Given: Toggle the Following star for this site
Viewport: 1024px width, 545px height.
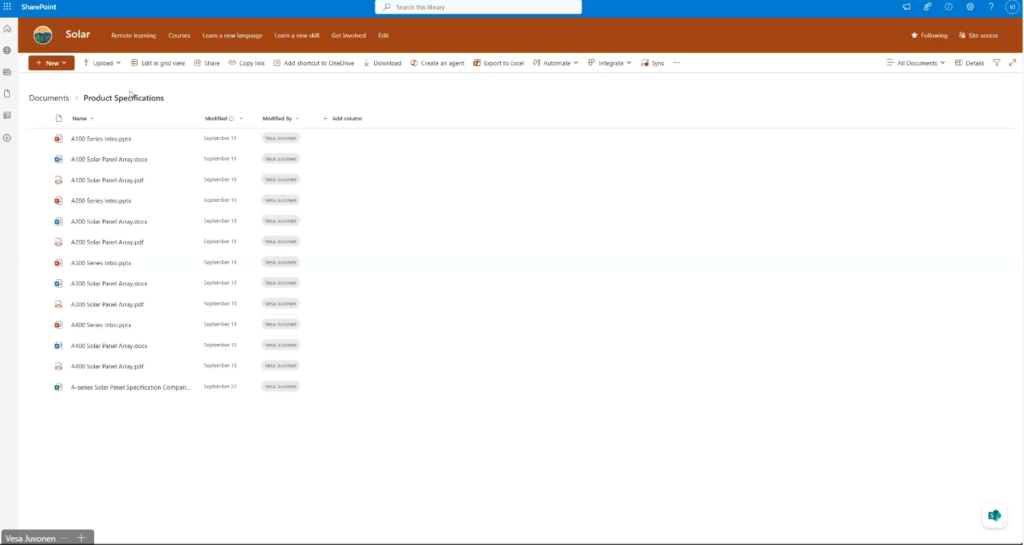Looking at the screenshot, I should coord(929,35).
